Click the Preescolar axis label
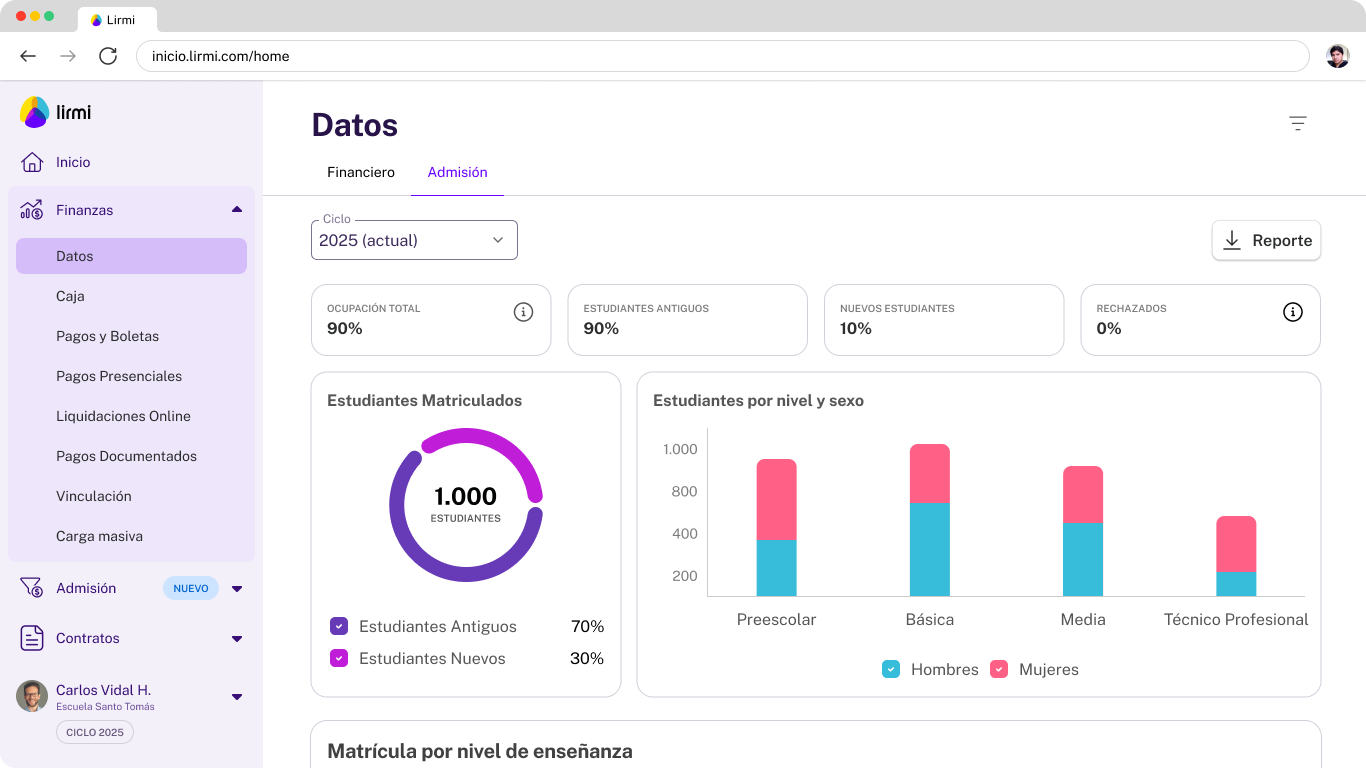The image size is (1366, 768). pos(777,620)
